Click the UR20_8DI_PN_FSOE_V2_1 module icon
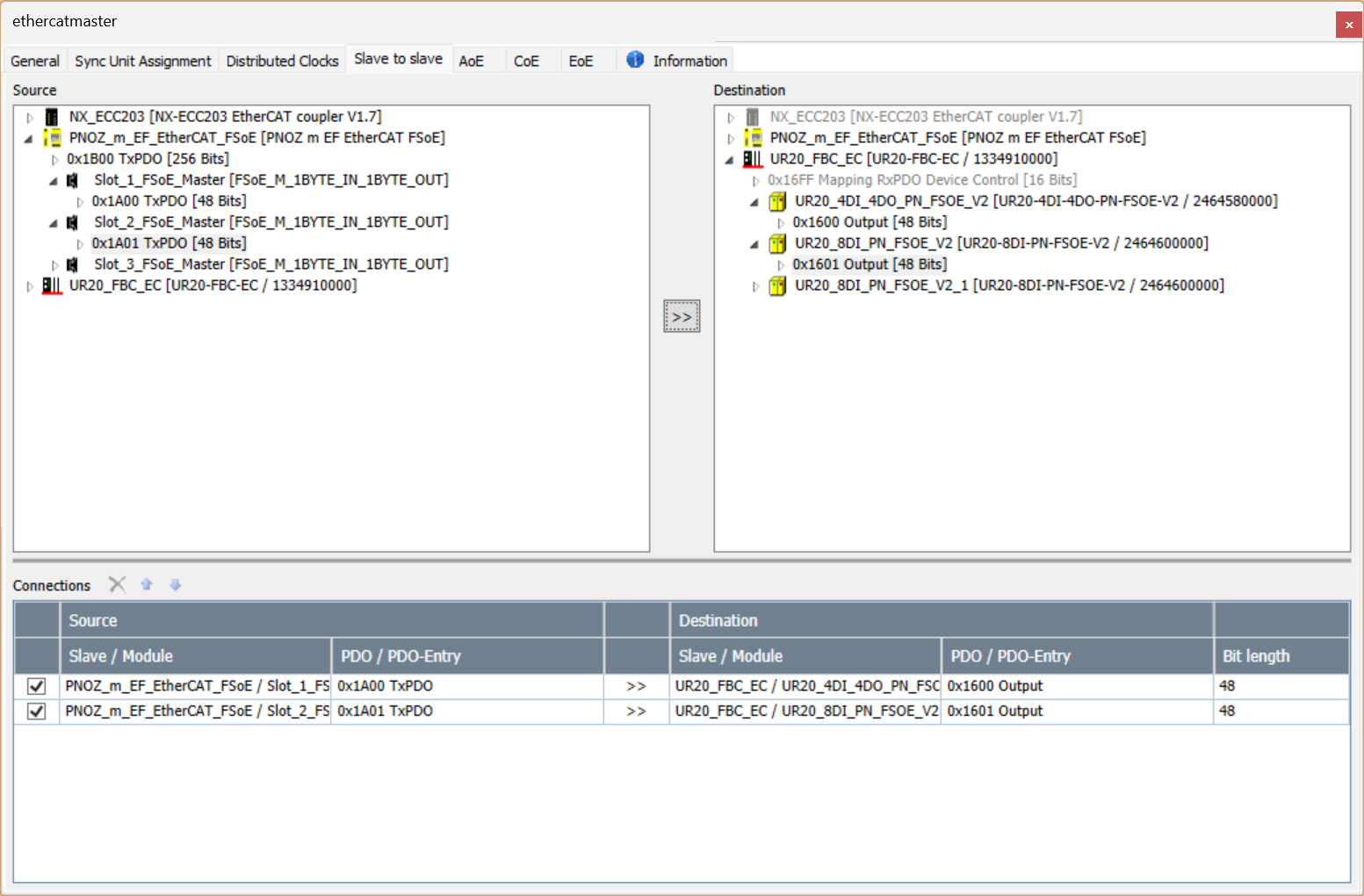This screenshot has height=896, width=1364. [777, 285]
